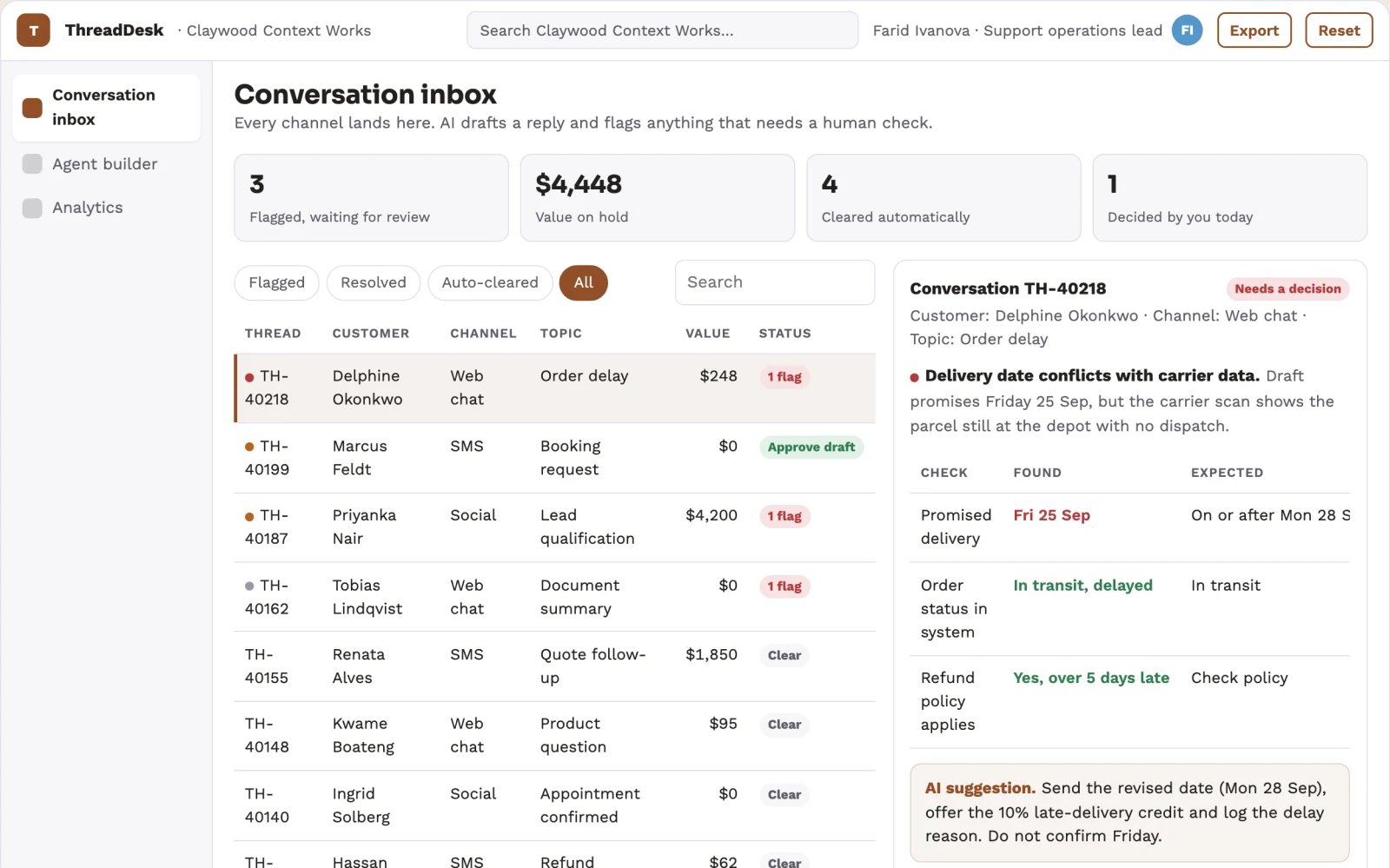Click the Flagged, waiting for review card
Viewport: 1390px width, 868px height.
371,198
